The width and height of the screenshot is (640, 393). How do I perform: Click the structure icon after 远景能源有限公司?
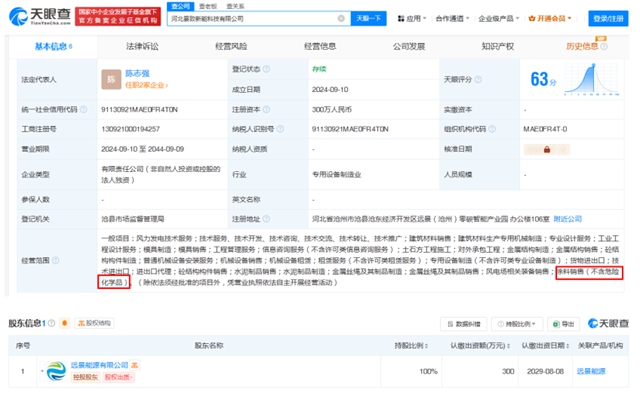coord(134,365)
